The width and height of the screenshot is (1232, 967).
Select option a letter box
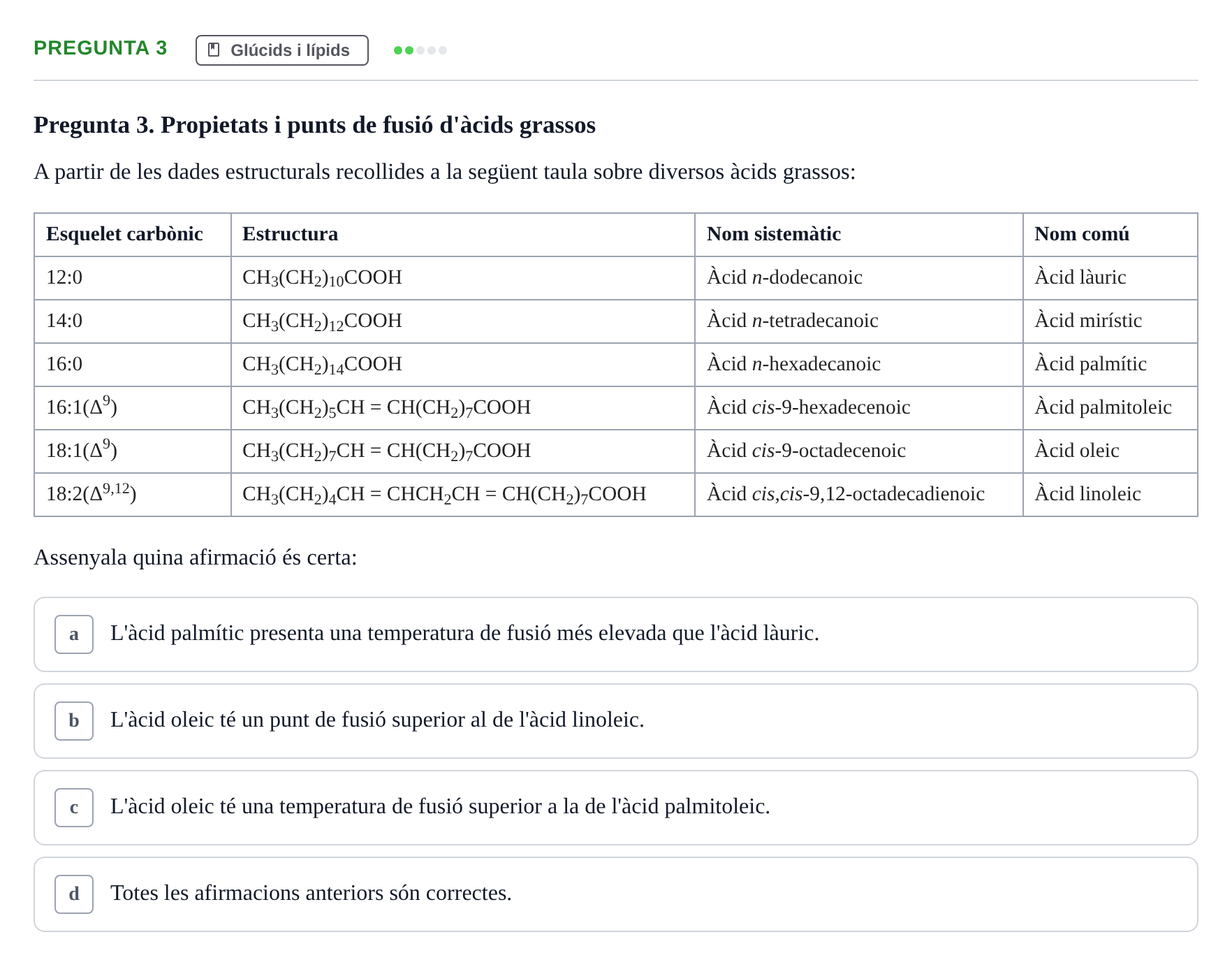click(74, 634)
